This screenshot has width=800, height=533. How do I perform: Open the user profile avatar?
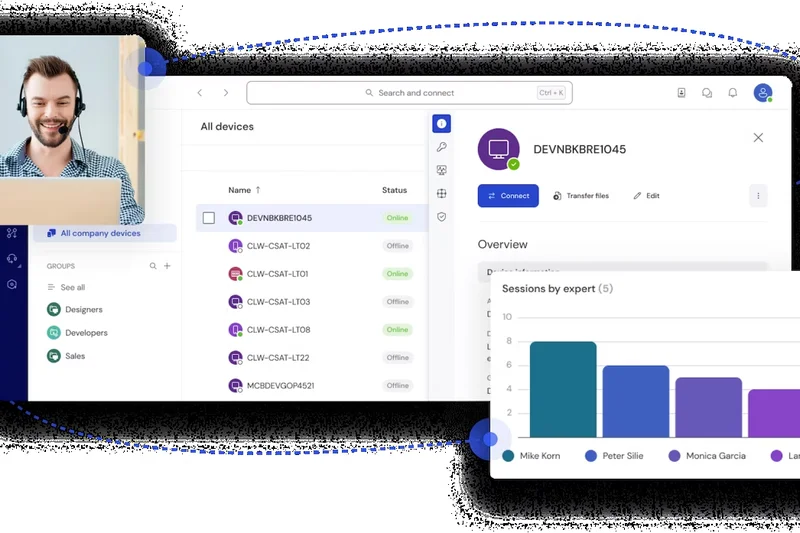pos(763,93)
